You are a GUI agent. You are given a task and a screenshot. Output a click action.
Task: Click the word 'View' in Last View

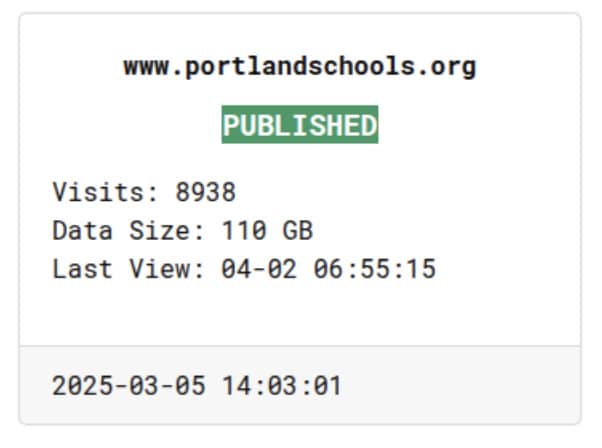coord(159,268)
